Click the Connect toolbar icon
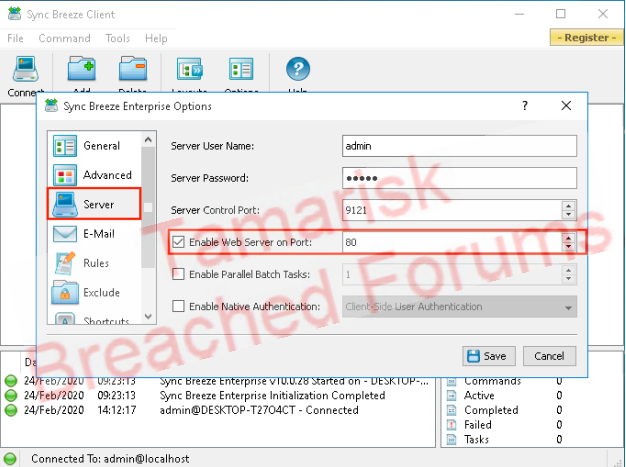This screenshot has width=626, height=467. click(x=26, y=69)
